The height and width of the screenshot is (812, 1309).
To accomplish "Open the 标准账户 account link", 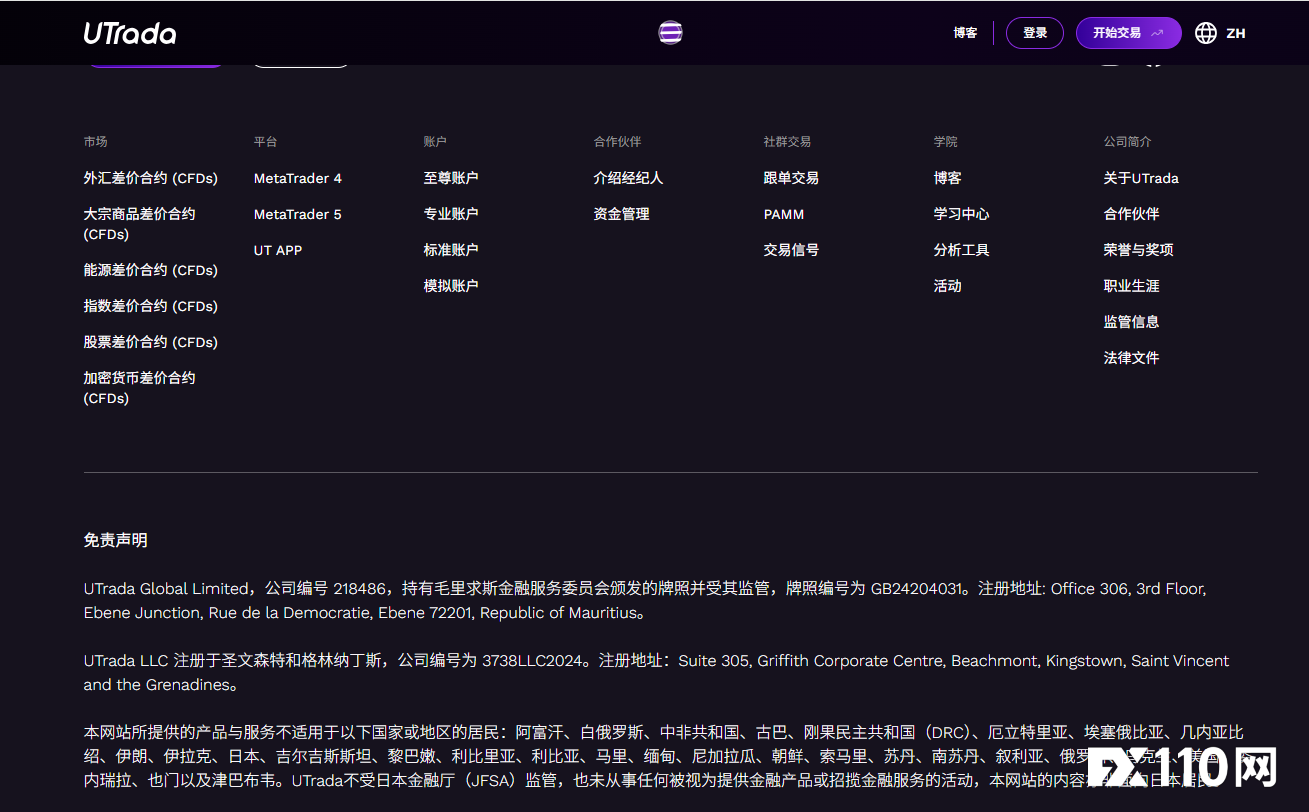I will pos(451,250).
